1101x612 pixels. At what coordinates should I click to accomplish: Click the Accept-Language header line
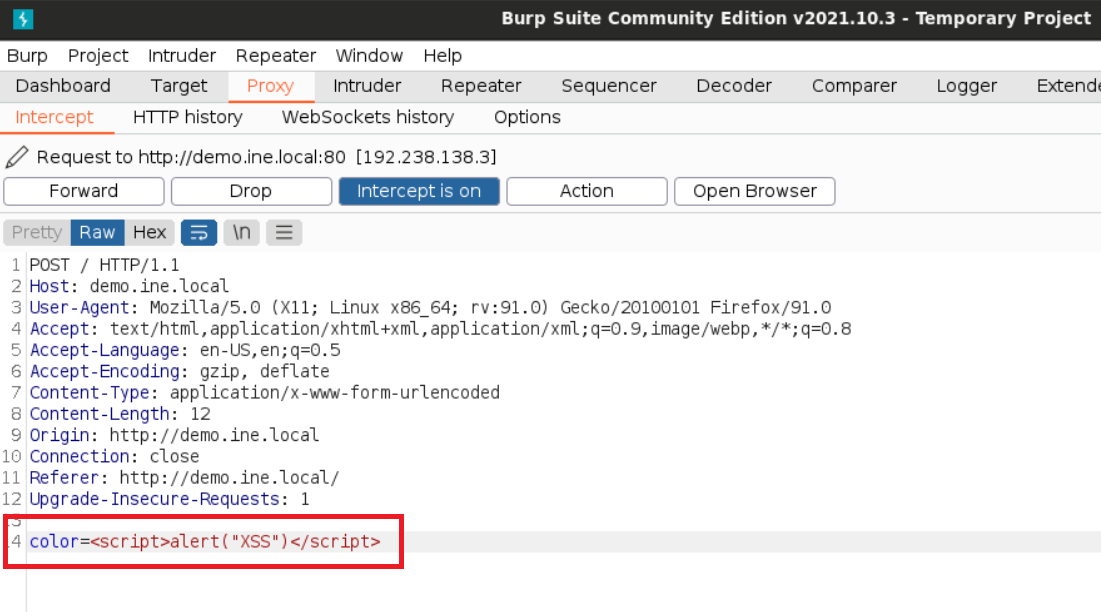[x=185, y=350]
